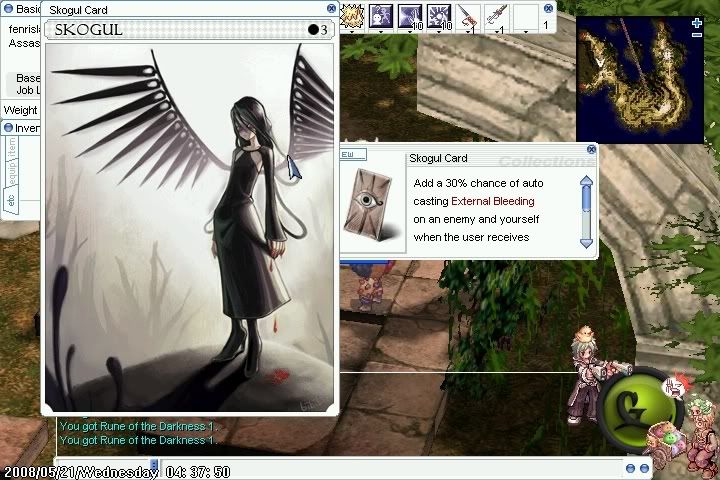Click the External Bleeding skill link
Viewport: 720px width, 480px height.
point(493,201)
